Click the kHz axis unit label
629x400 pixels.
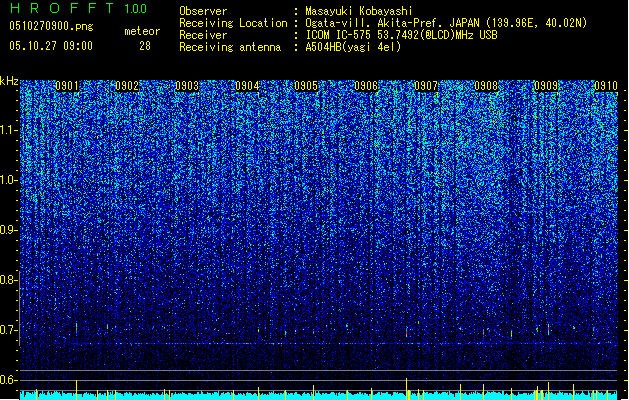point(9,81)
